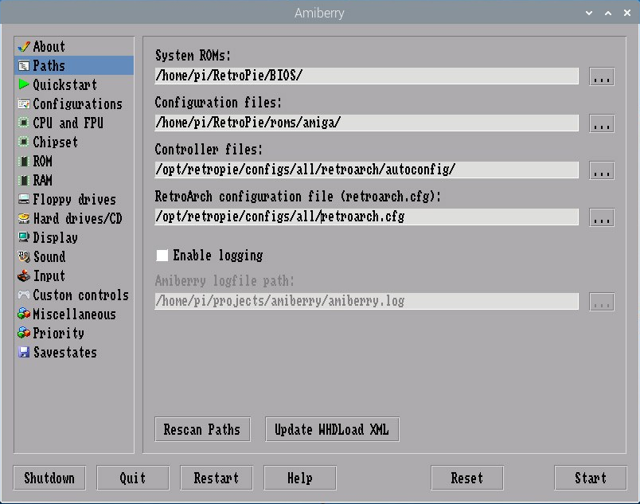Click the Custom controls gamepad icon

tap(24, 295)
